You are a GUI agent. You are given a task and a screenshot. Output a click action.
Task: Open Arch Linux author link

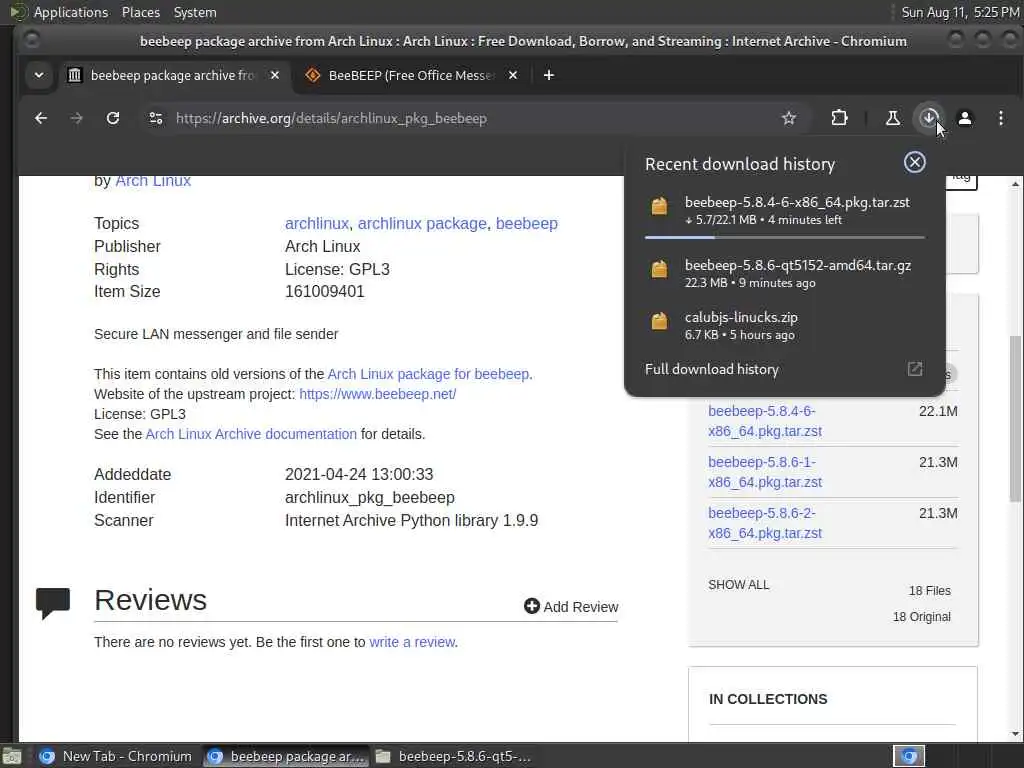tap(153, 180)
